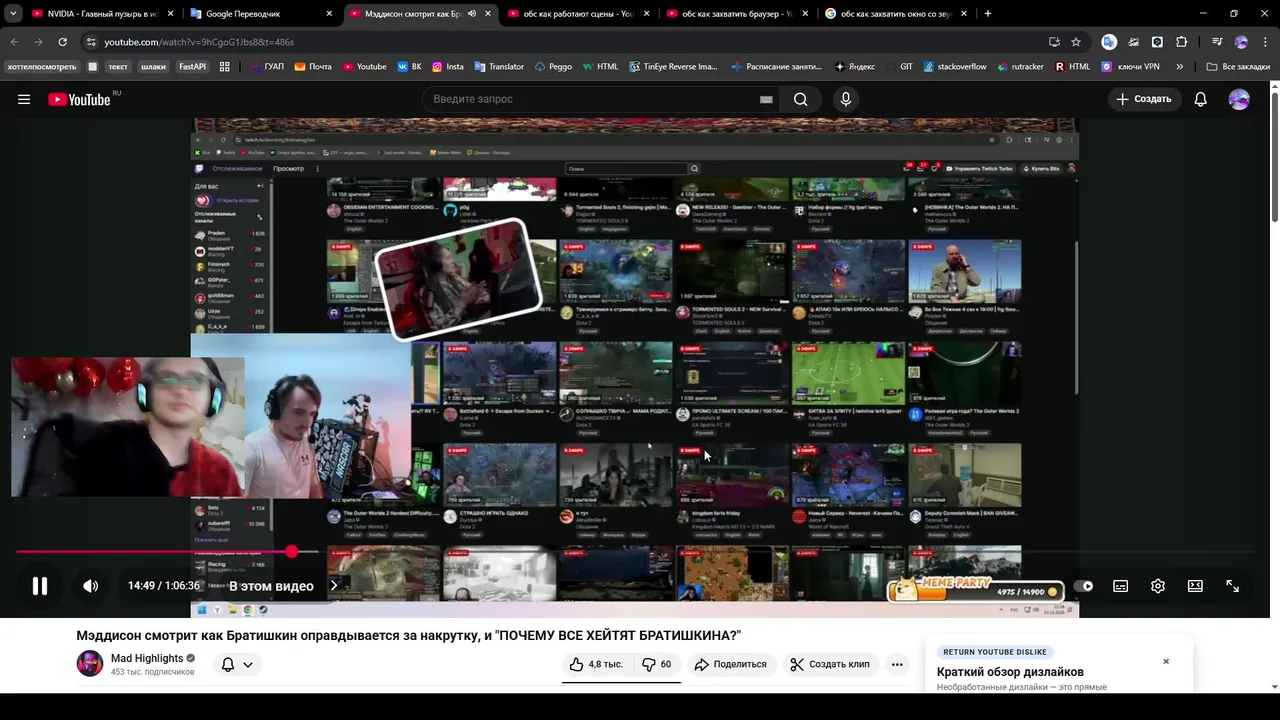Reload the current page
Image resolution: width=1280 pixels, height=720 pixels.
coord(62,42)
